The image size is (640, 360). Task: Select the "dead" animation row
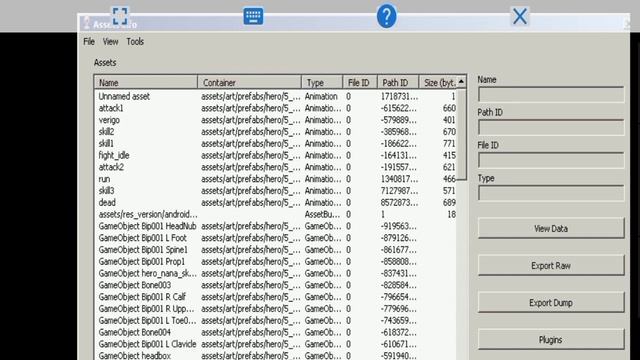coord(276,202)
